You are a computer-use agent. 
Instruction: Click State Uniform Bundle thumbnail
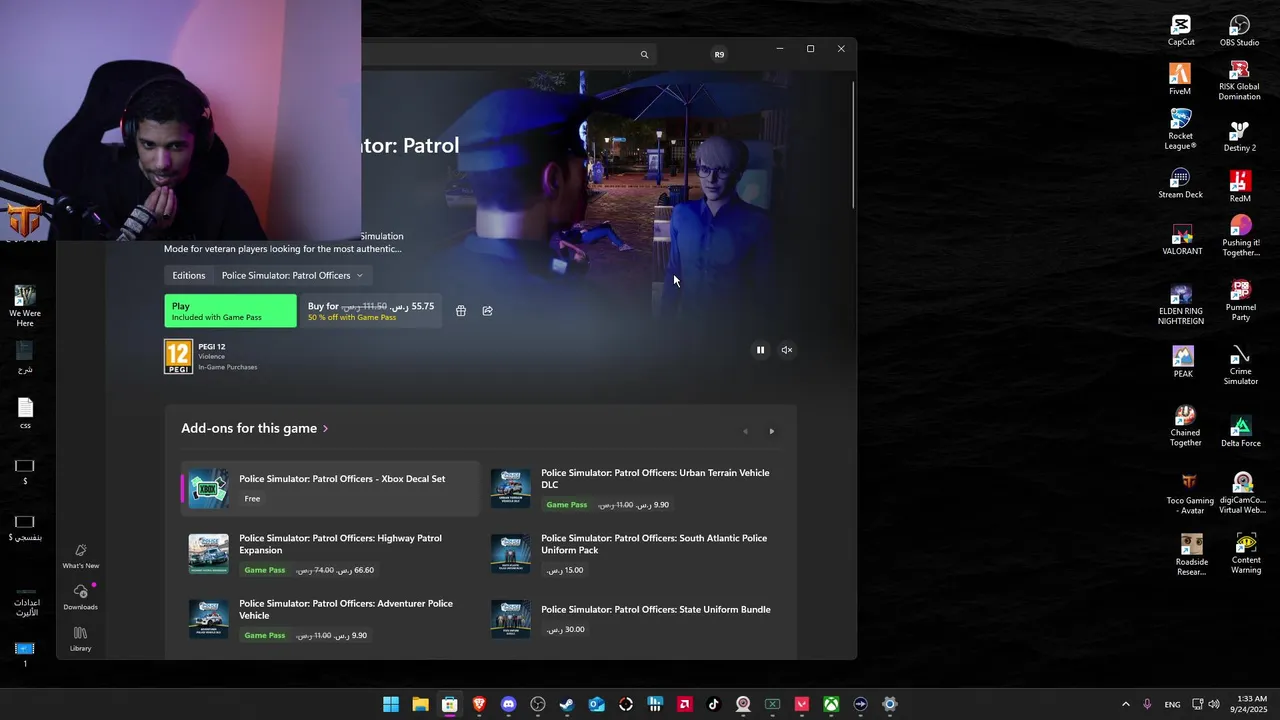point(510,619)
